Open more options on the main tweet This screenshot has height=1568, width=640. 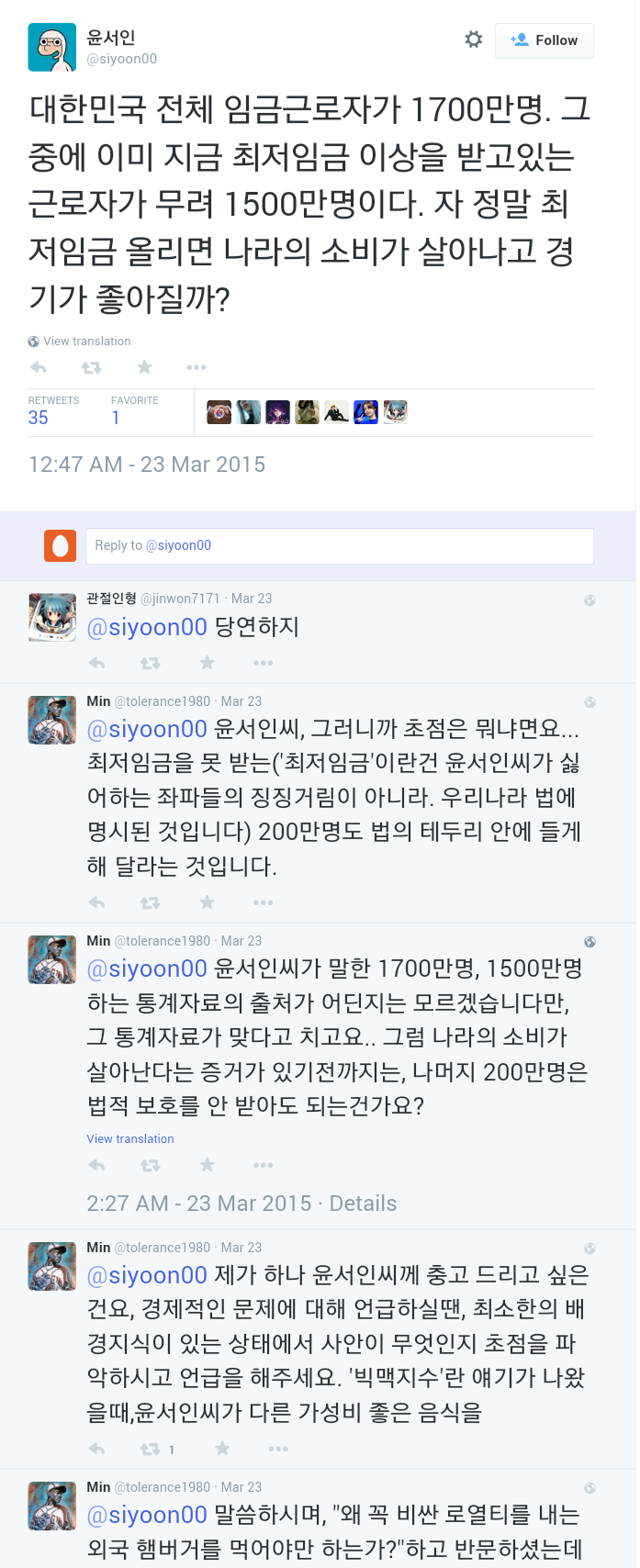coord(196,367)
